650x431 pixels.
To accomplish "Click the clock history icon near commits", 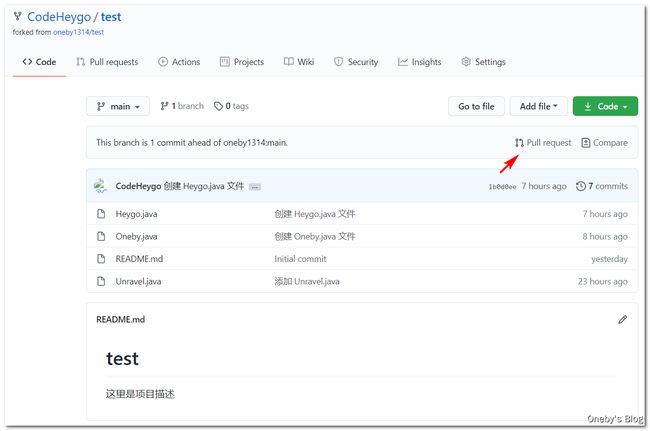I will pos(581,186).
